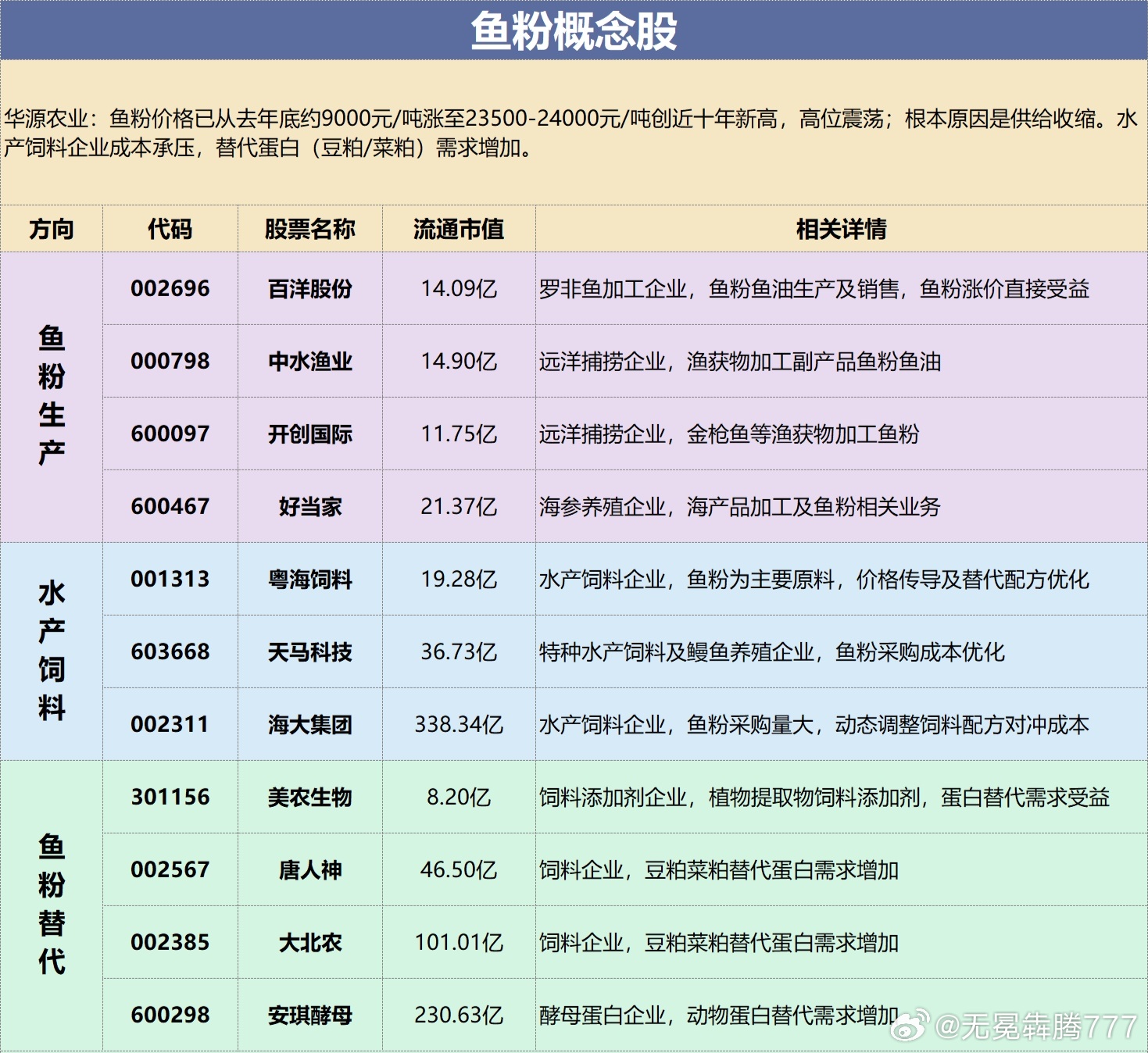The image size is (1148, 1053).
Task: Click stock name 开创国际
Action: click(310, 434)
